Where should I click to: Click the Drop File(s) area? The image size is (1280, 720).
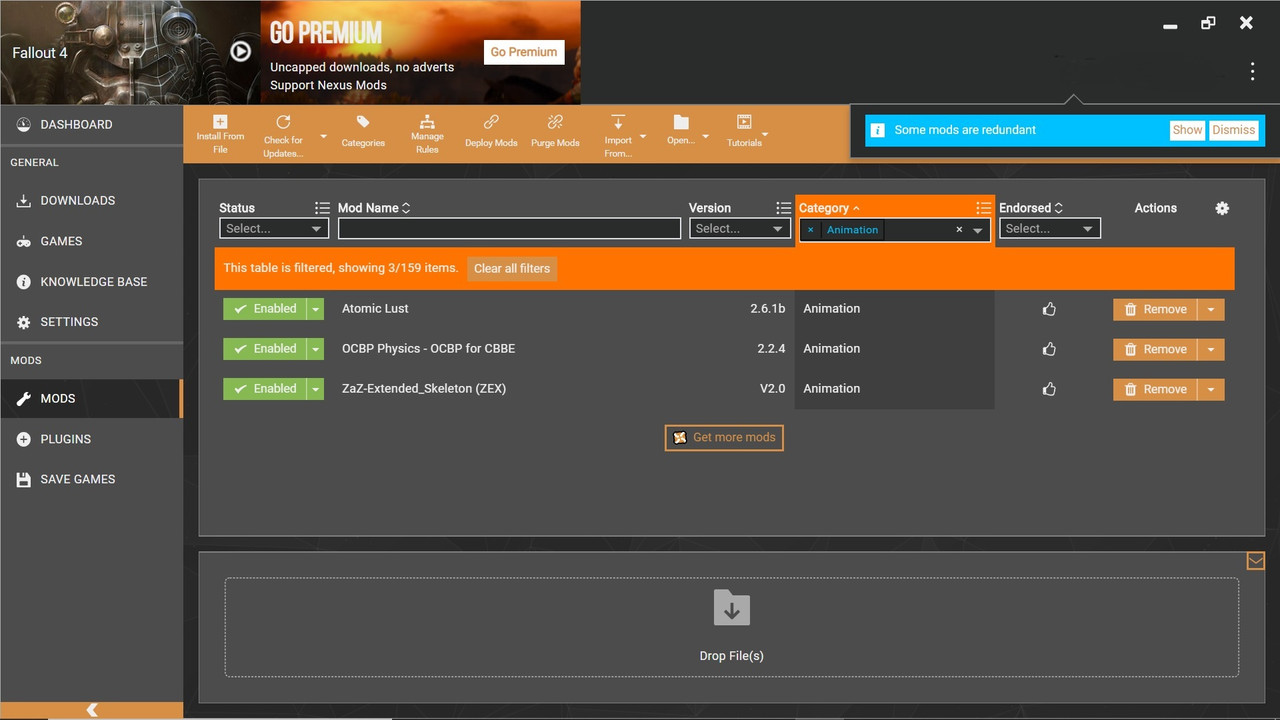coord(731,627)
